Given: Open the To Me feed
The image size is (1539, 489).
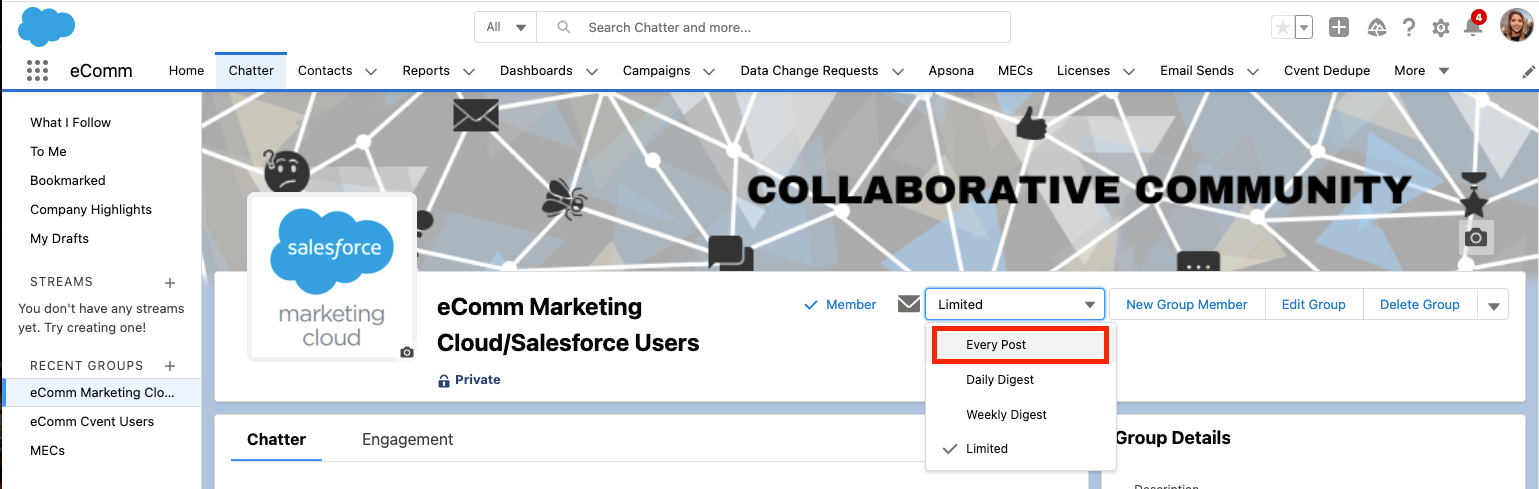Looking at the screenshot, I should [x=48, y=151].
